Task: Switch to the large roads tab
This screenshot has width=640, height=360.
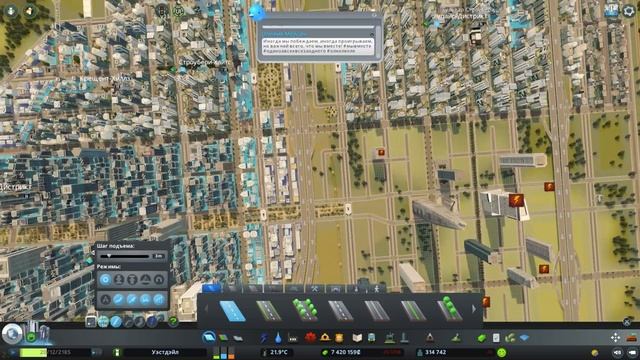Action: pos(252,289)
